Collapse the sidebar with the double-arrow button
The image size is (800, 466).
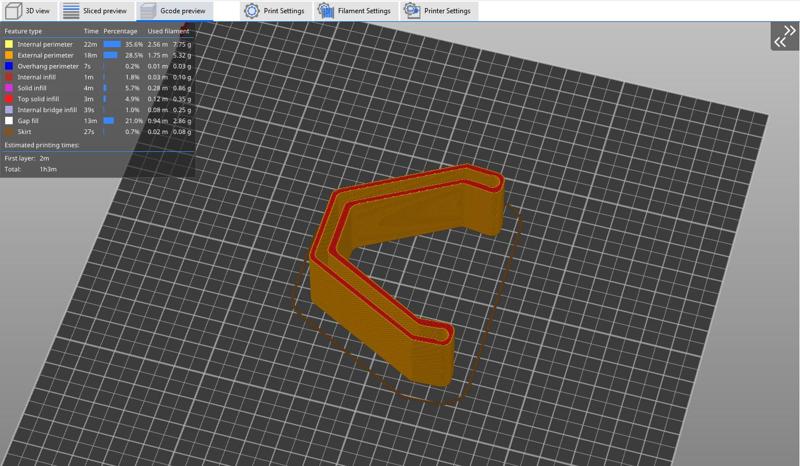[785, 36]
